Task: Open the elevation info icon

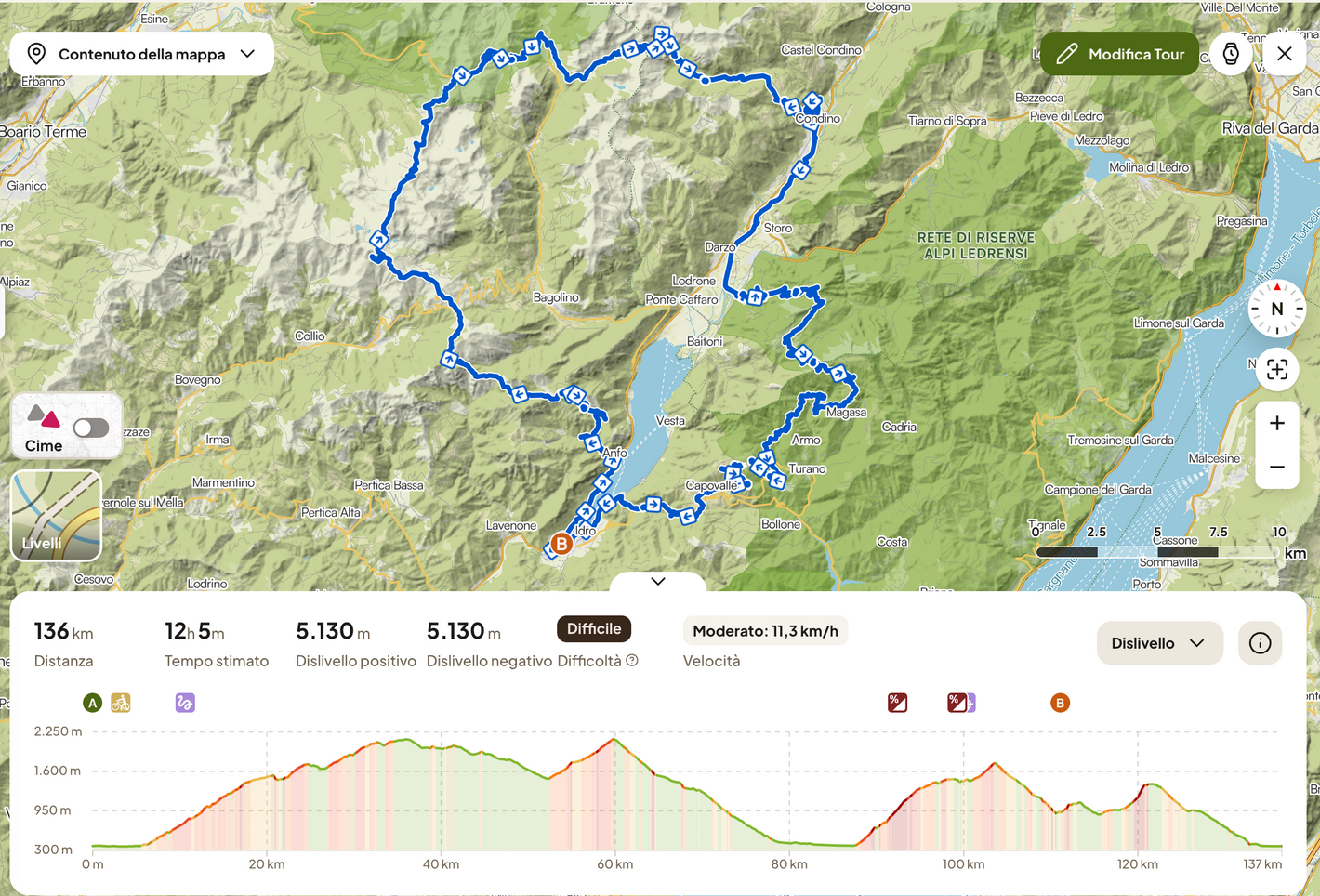Action: tap(1260, 643)
